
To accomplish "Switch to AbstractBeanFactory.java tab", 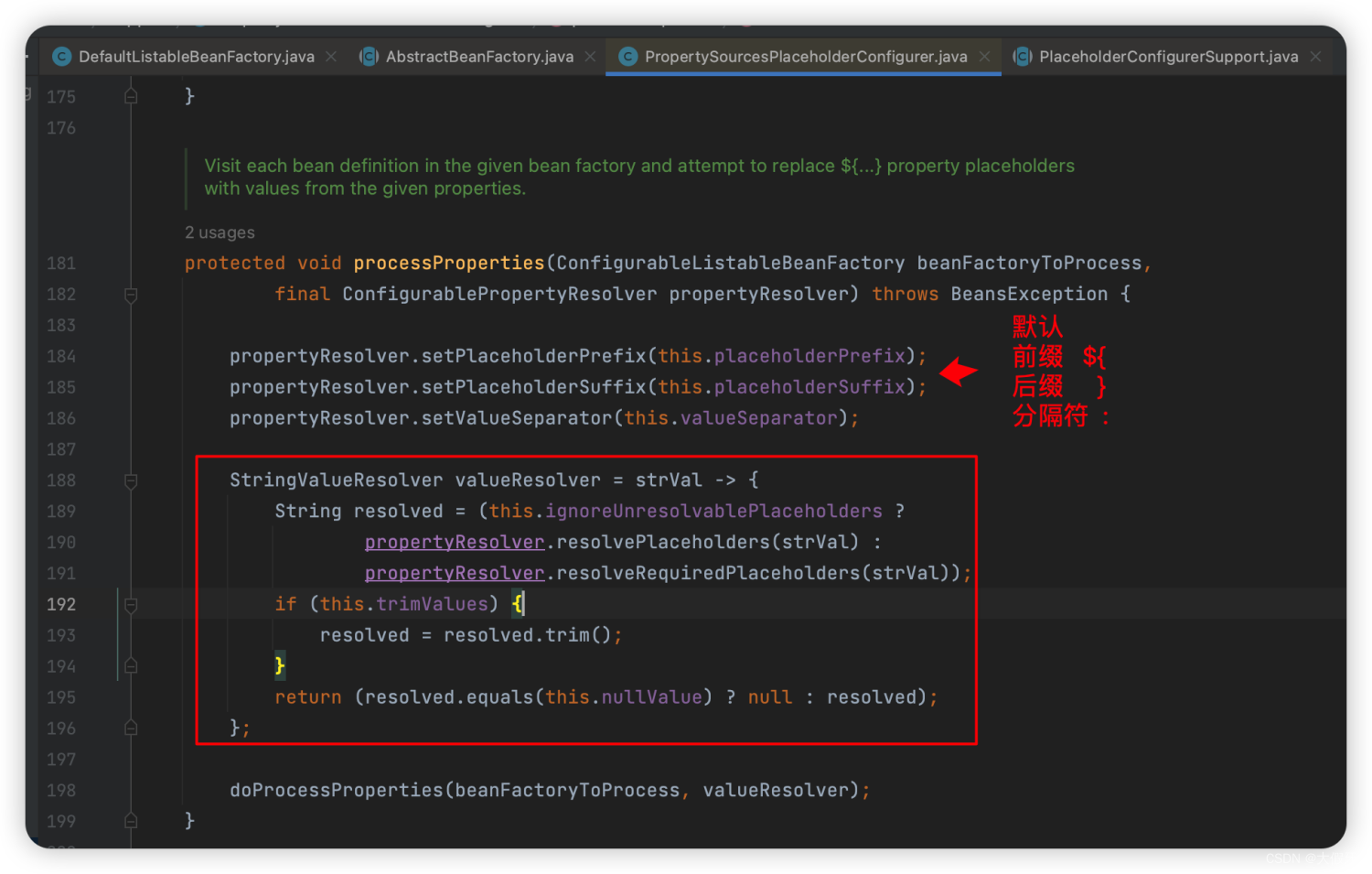I will (x=479, y=57).
